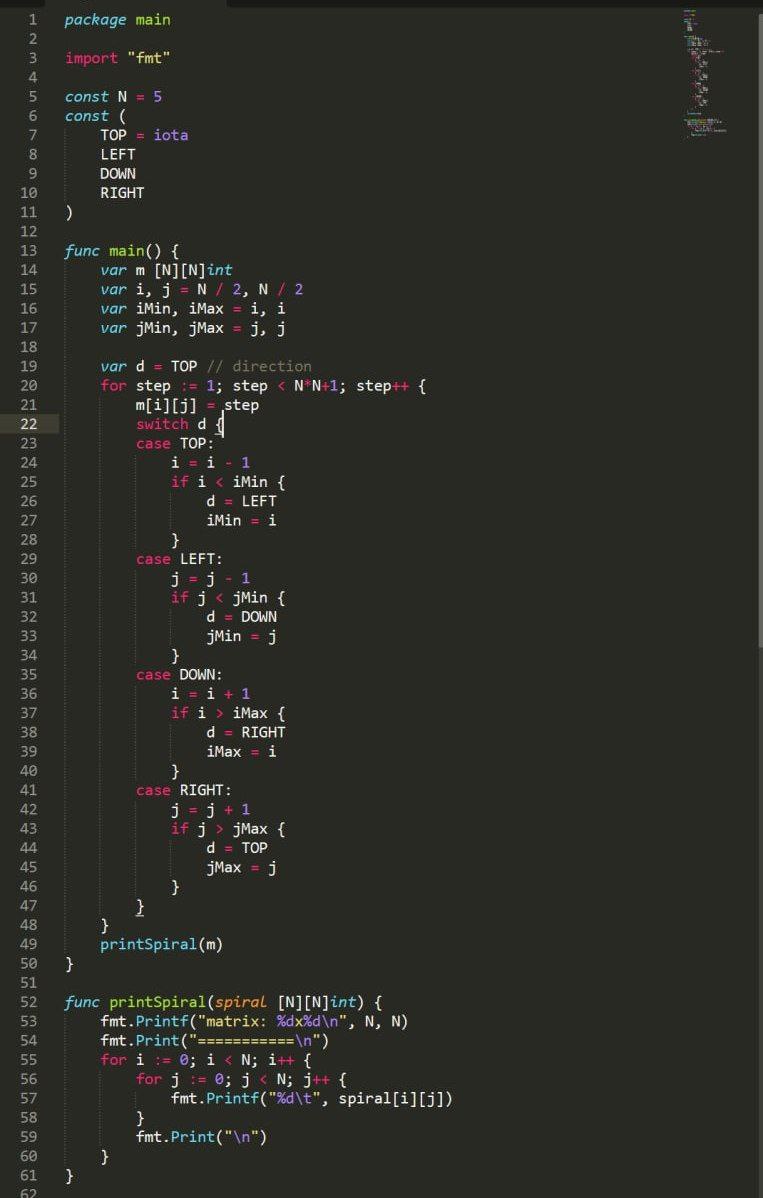Click 'if j < jMin {' condition
763x1198 pixels.
coord(228,597)
